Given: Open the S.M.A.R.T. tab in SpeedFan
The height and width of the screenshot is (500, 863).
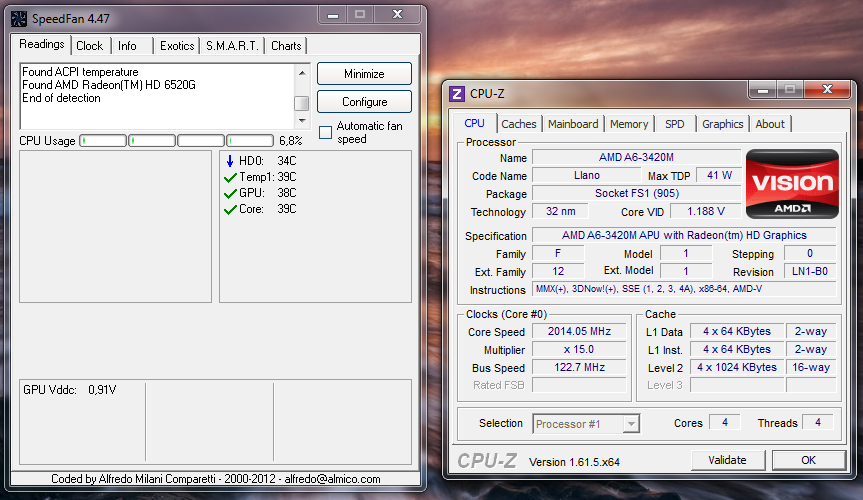Looking at the screenshot, I should coord(232,46).
